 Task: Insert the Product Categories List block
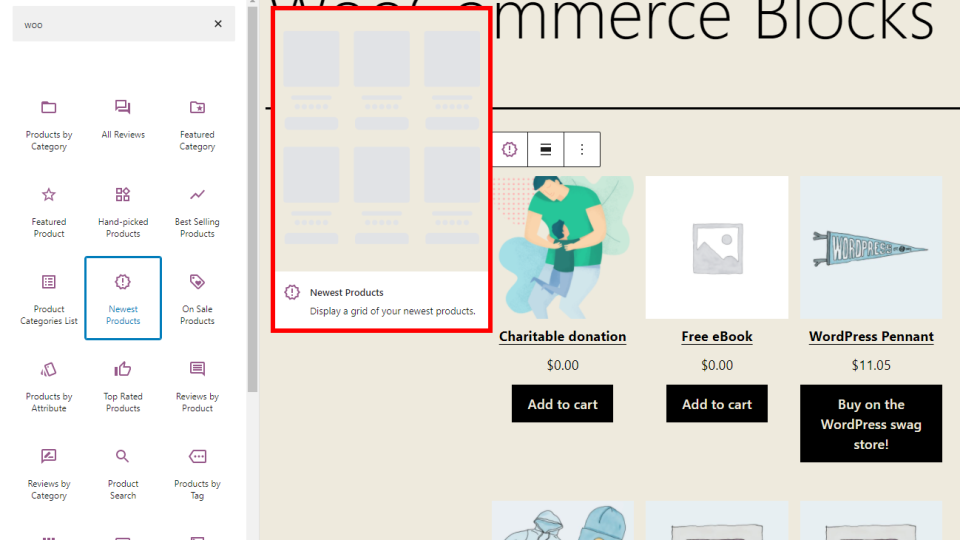point(49,299)
